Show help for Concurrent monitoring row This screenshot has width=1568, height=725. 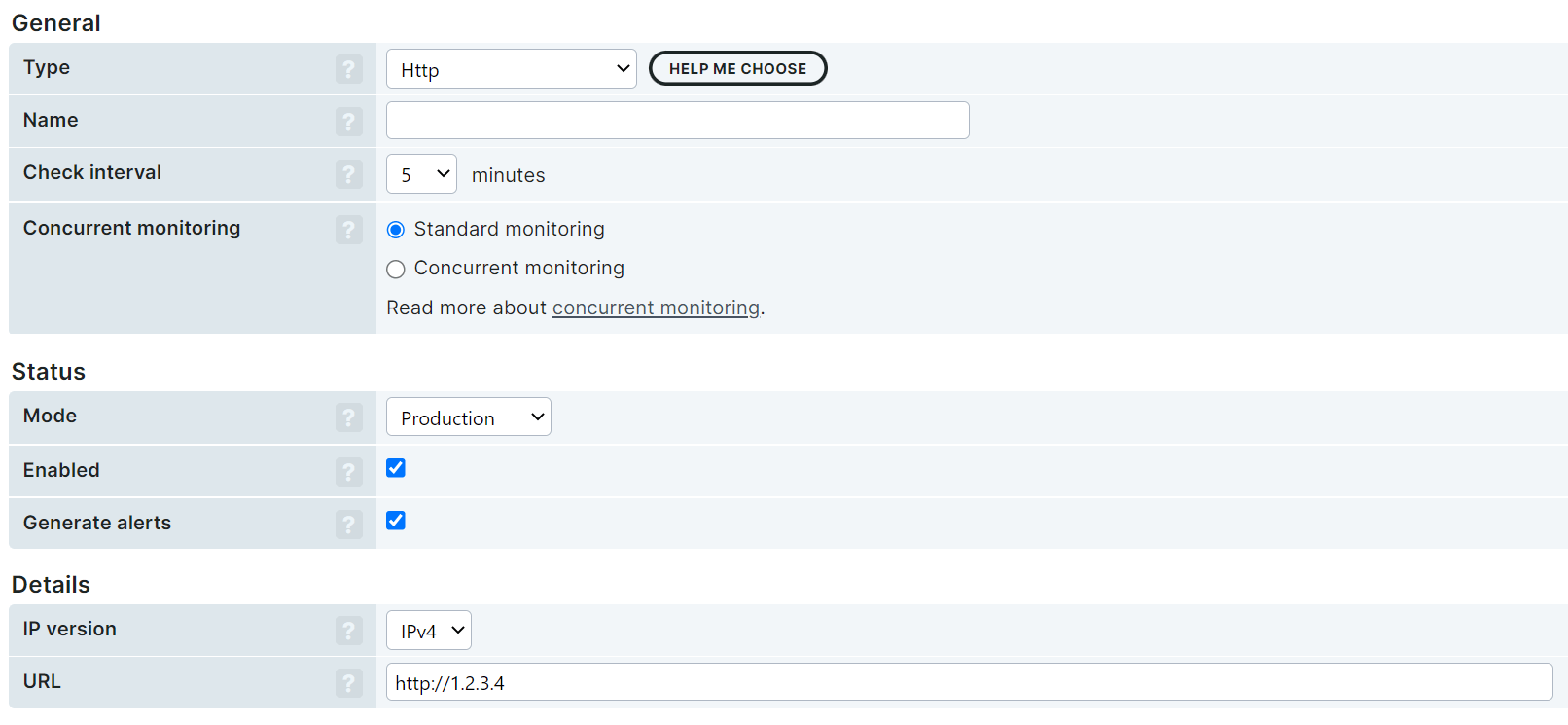coord(348,230)
